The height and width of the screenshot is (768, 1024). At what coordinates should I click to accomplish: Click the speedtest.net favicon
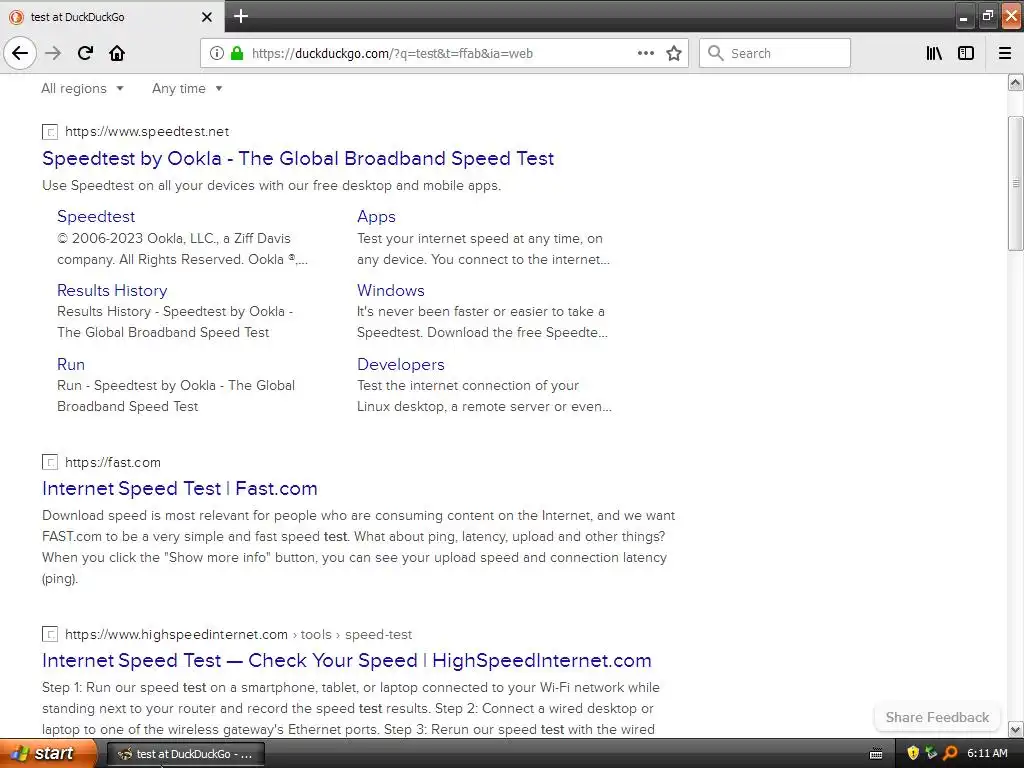point(50,132)
